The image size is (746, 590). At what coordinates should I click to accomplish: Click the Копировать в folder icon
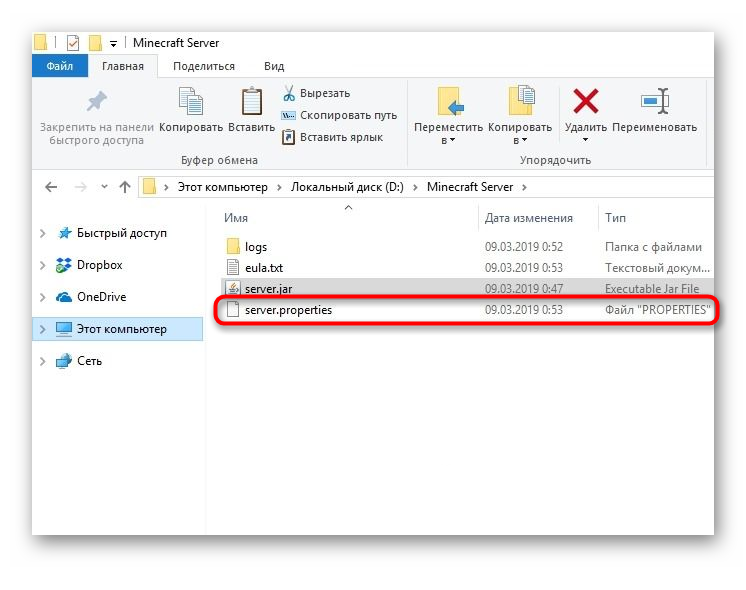[521, 100]
